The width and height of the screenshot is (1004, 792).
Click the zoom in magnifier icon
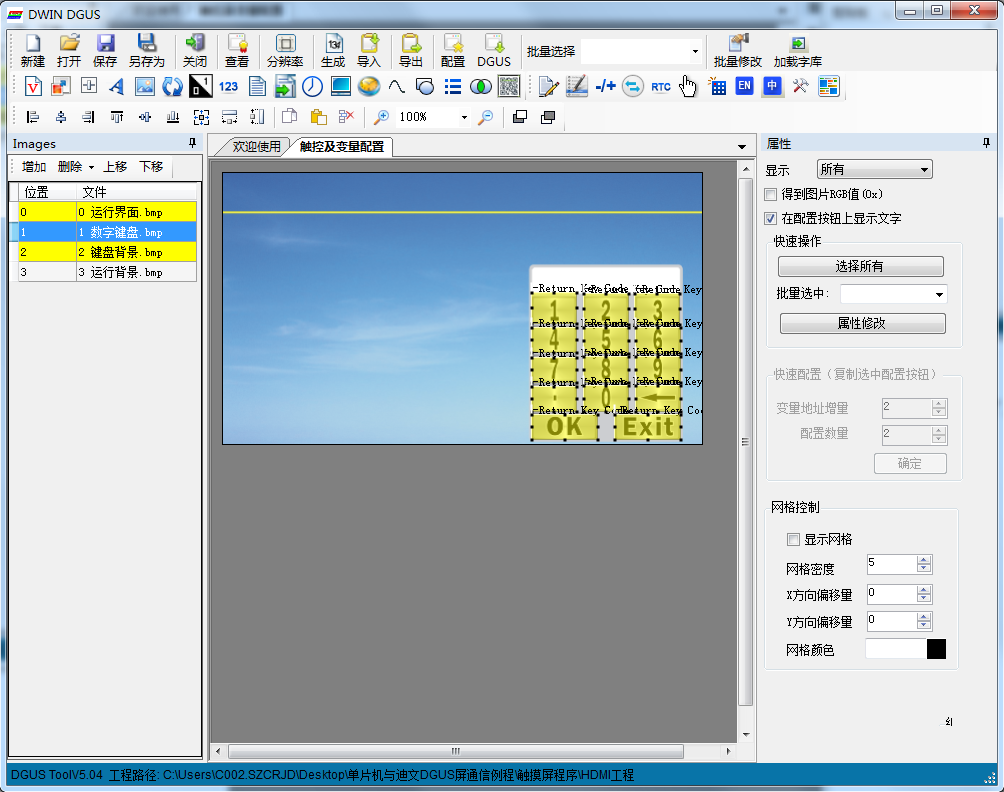click(382, 117)
